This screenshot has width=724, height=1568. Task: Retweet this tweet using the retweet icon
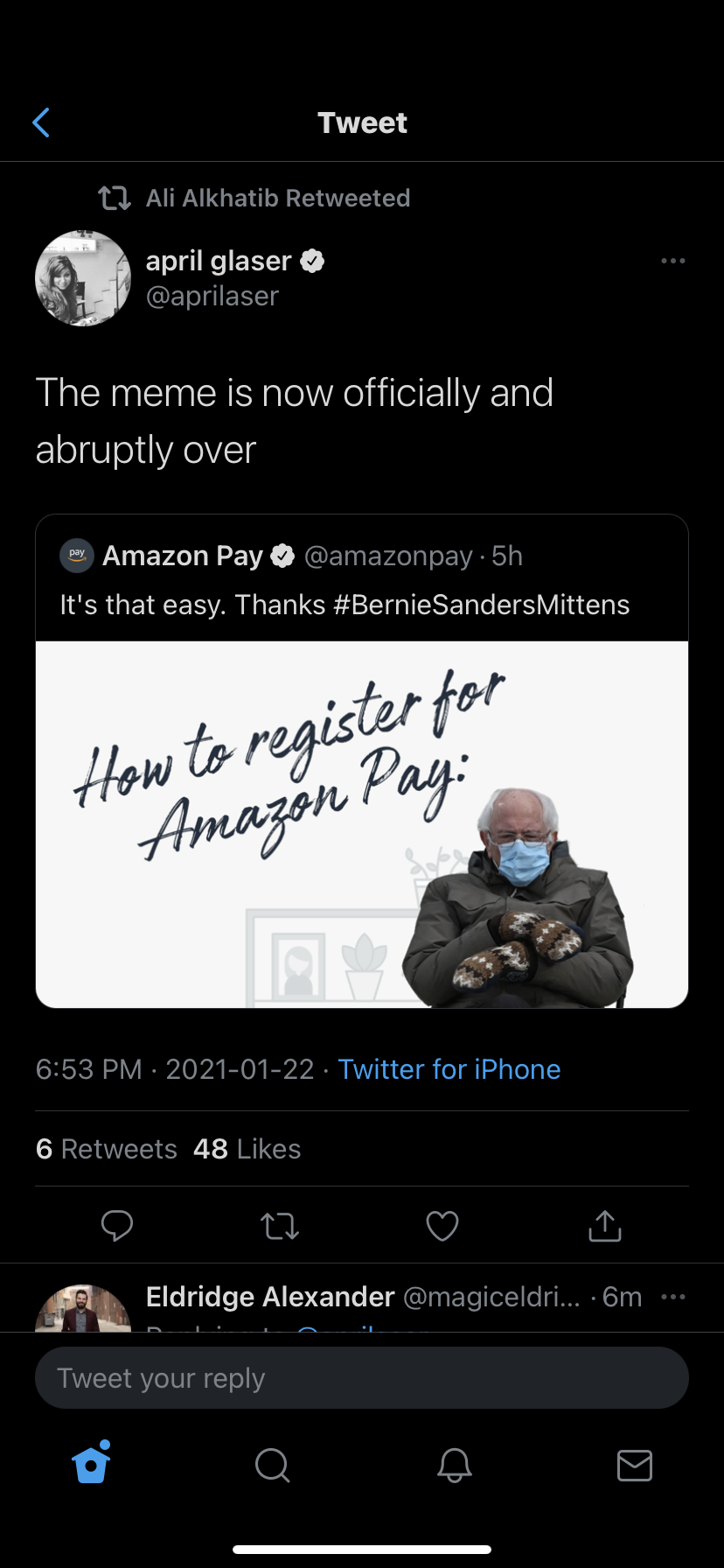coord(280,1225)
